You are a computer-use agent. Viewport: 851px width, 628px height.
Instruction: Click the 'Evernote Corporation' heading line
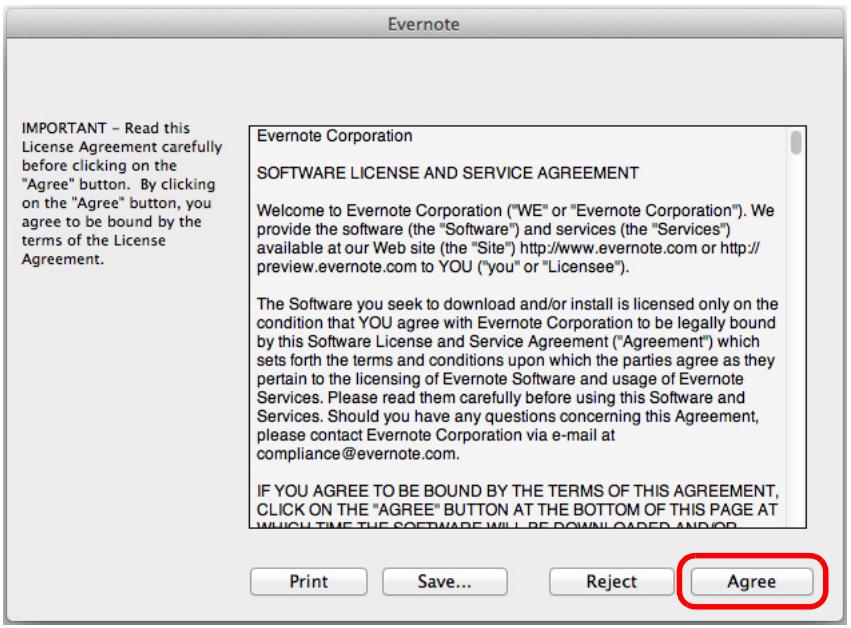(334, 136)
